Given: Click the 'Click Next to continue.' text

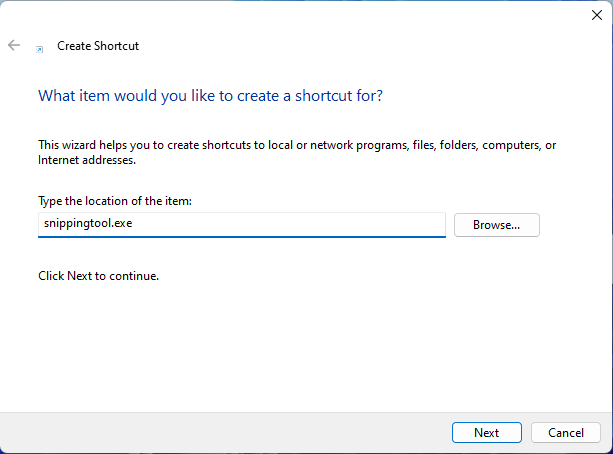Looking at the screenshot, I should coord(98,275).
